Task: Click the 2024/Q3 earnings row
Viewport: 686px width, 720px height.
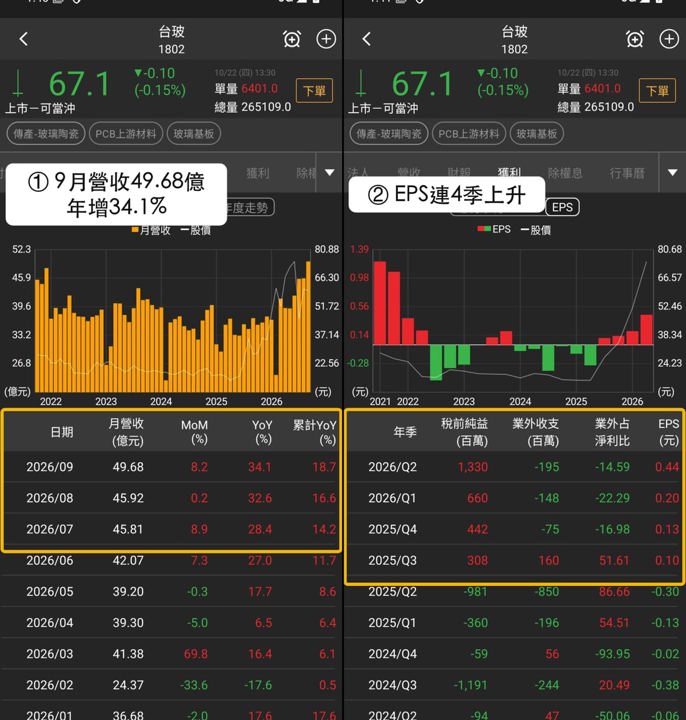Action: click(x=515, y=685)
